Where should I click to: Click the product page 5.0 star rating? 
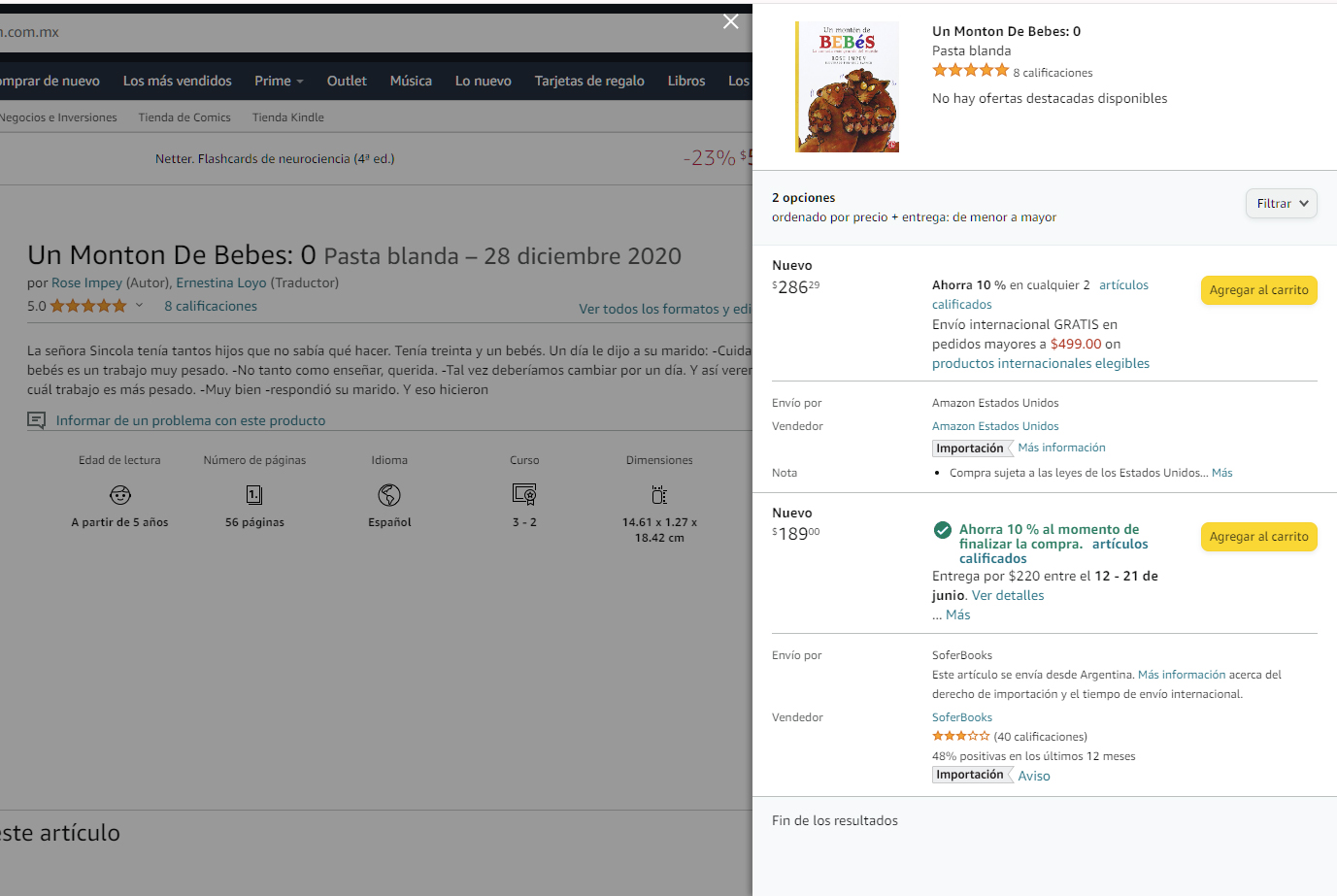pos(88,306)
